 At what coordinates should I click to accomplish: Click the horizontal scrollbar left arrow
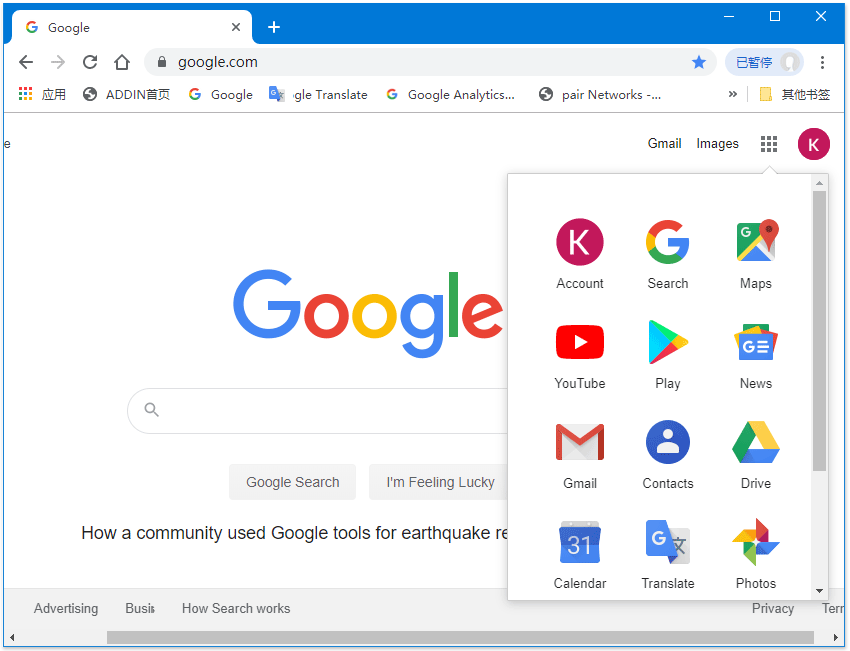(x=12, y=637)
